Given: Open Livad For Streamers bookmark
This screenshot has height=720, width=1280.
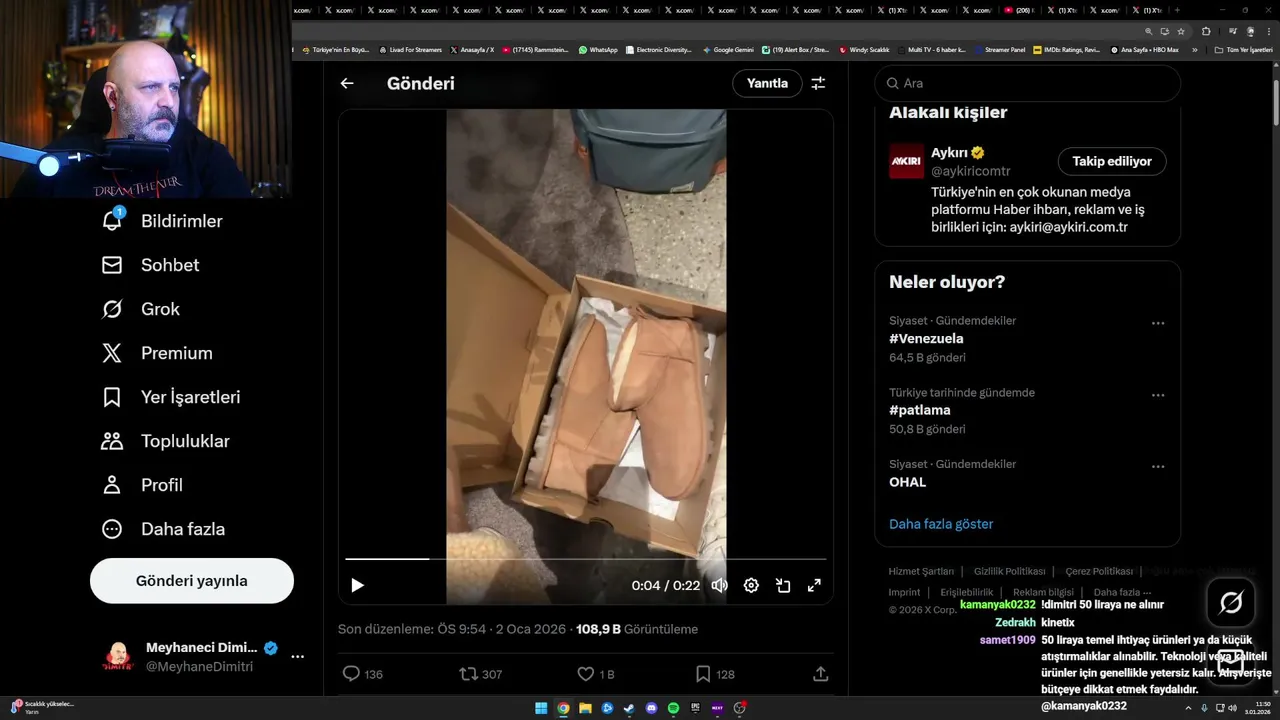Looking at the screenshot, I should pyautogui.click(x=411, y=49).
